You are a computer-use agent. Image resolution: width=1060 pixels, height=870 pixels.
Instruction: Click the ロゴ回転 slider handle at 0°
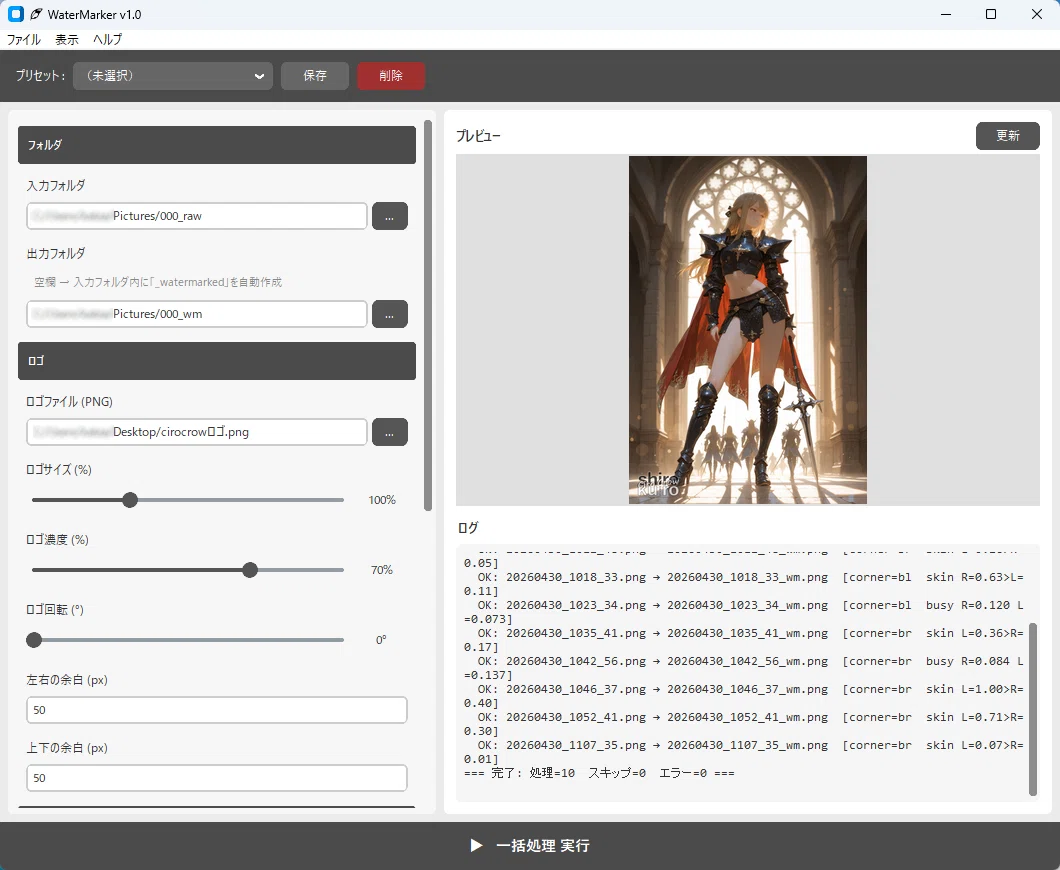tap(34, 639)
